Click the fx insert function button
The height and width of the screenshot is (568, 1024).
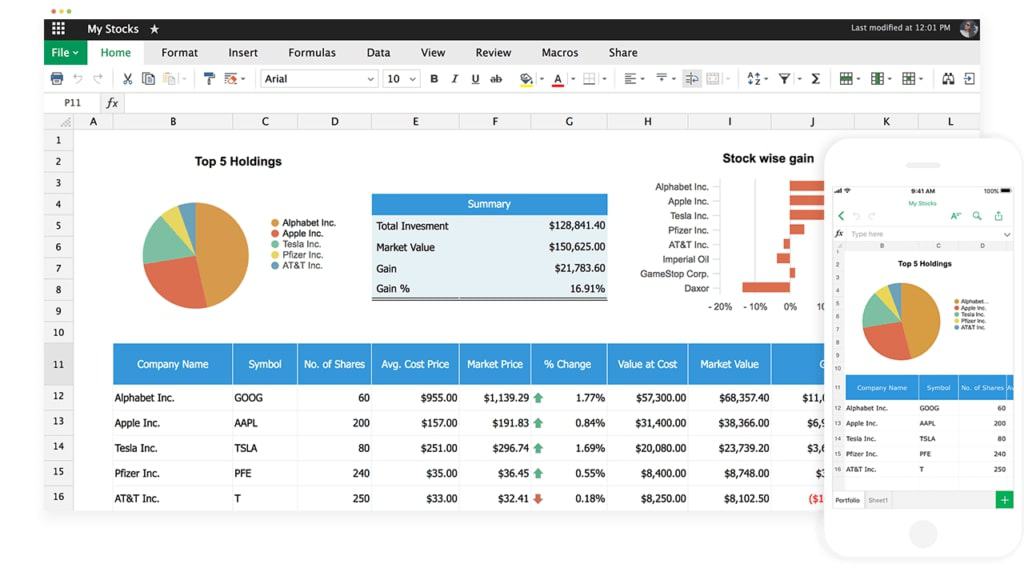[112, 103]
